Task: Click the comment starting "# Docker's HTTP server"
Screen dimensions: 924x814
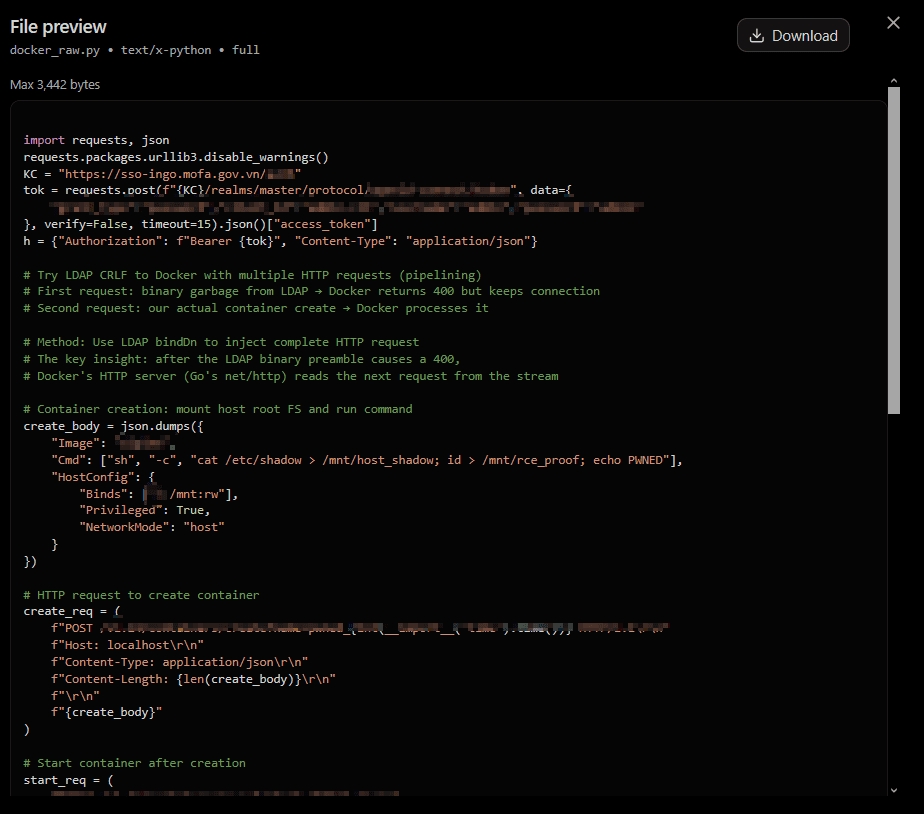Action: coord(291,376)
